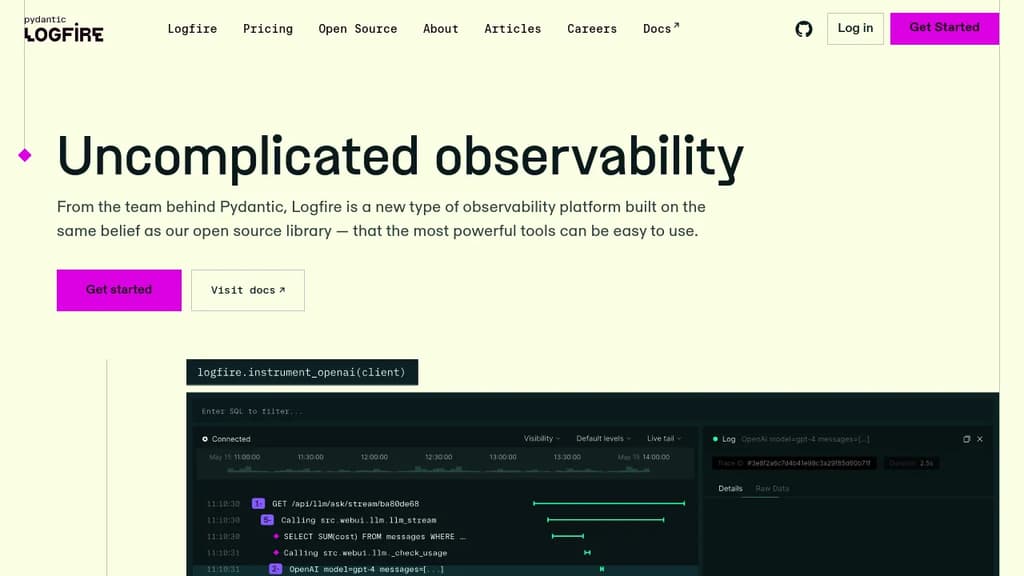This screenshot has height=576, width=1024.
Task: Click the Logfire flame logo
Action: 63,31
